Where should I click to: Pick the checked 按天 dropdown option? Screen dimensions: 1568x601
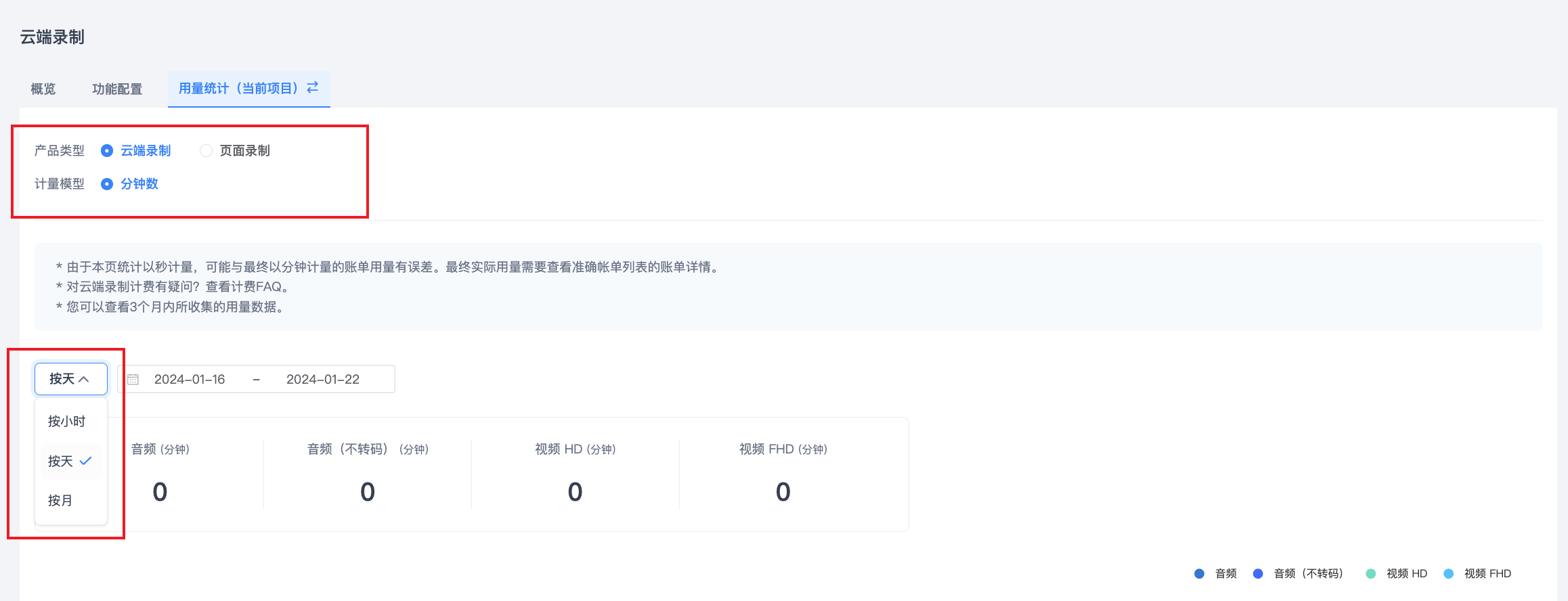point(71,461)
